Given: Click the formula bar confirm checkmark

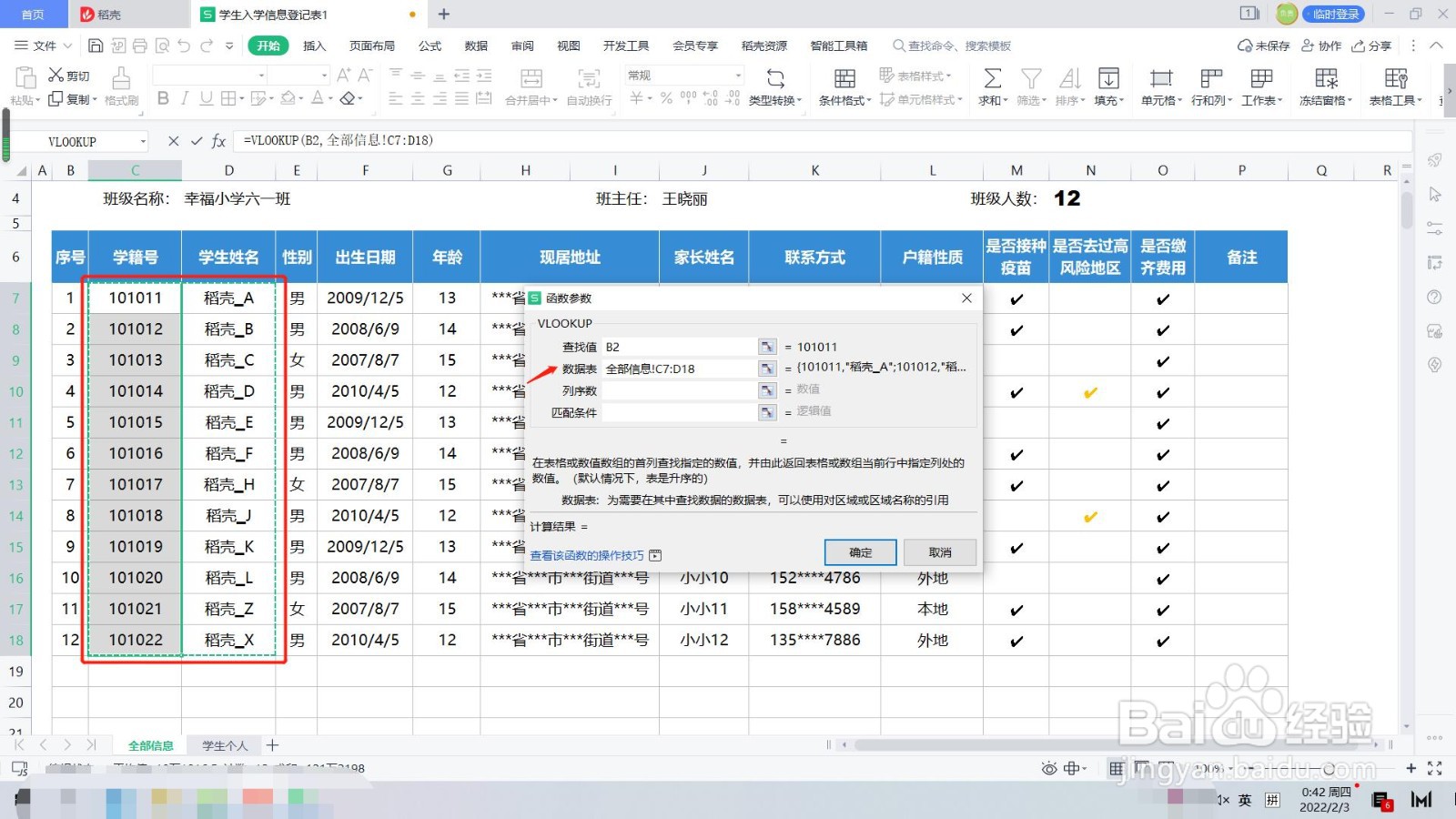Looking at the screenshot, I should 197,141.
